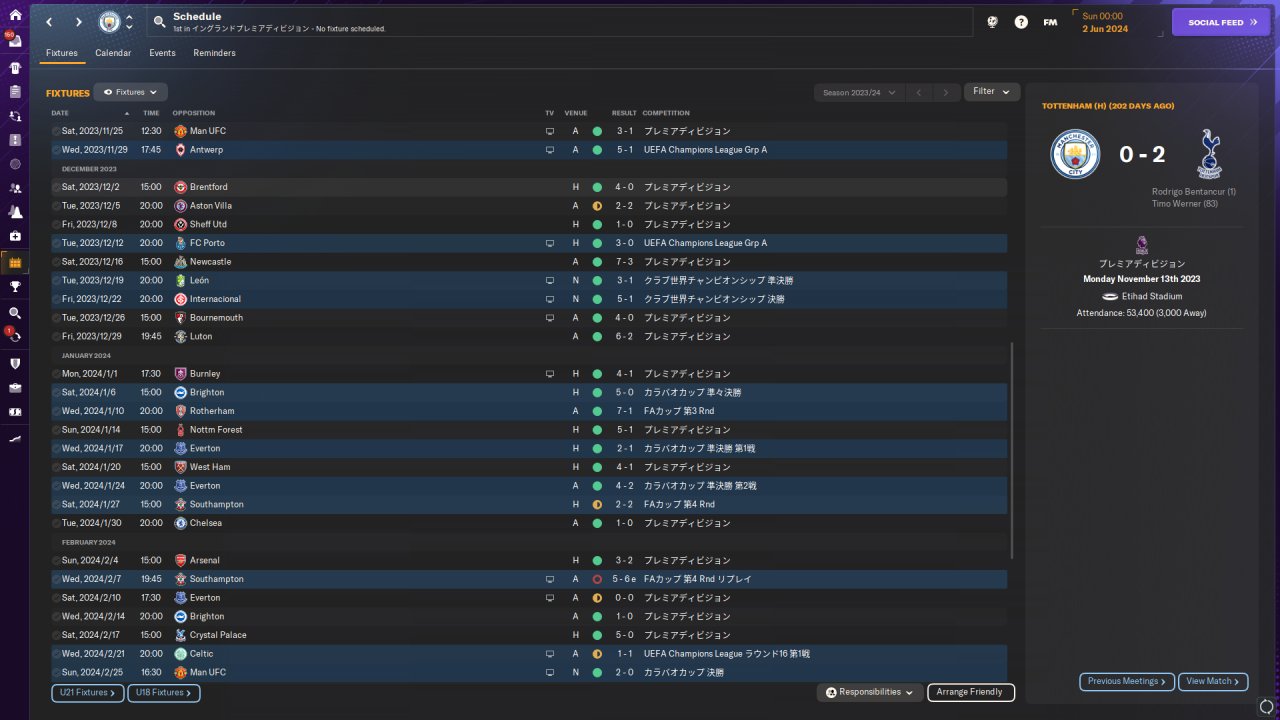
Task: Open the Medical Centre cross icon
Action: [15, 236]
